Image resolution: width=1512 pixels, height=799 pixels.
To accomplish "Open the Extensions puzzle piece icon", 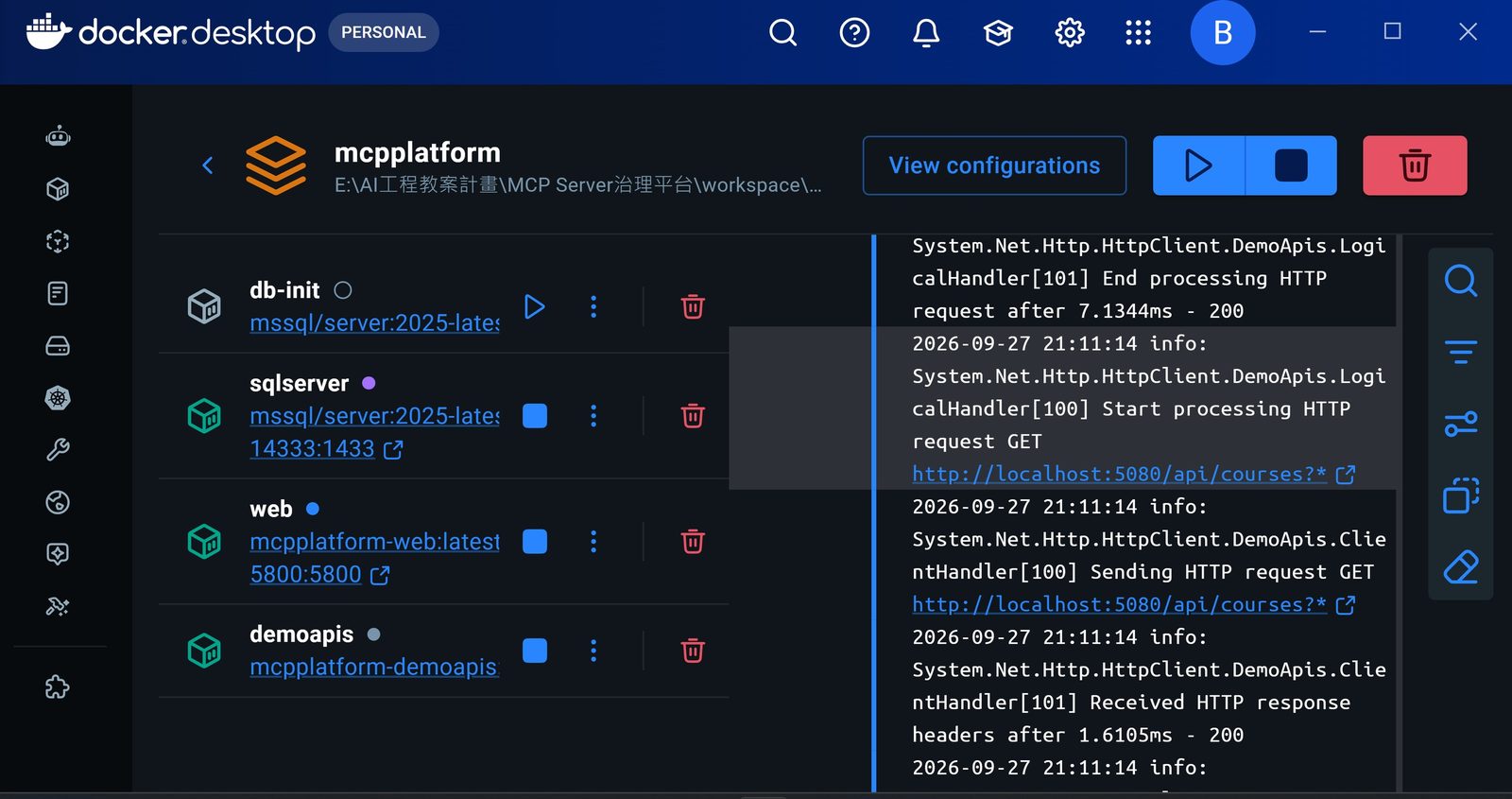I will (x=58, y=687).
